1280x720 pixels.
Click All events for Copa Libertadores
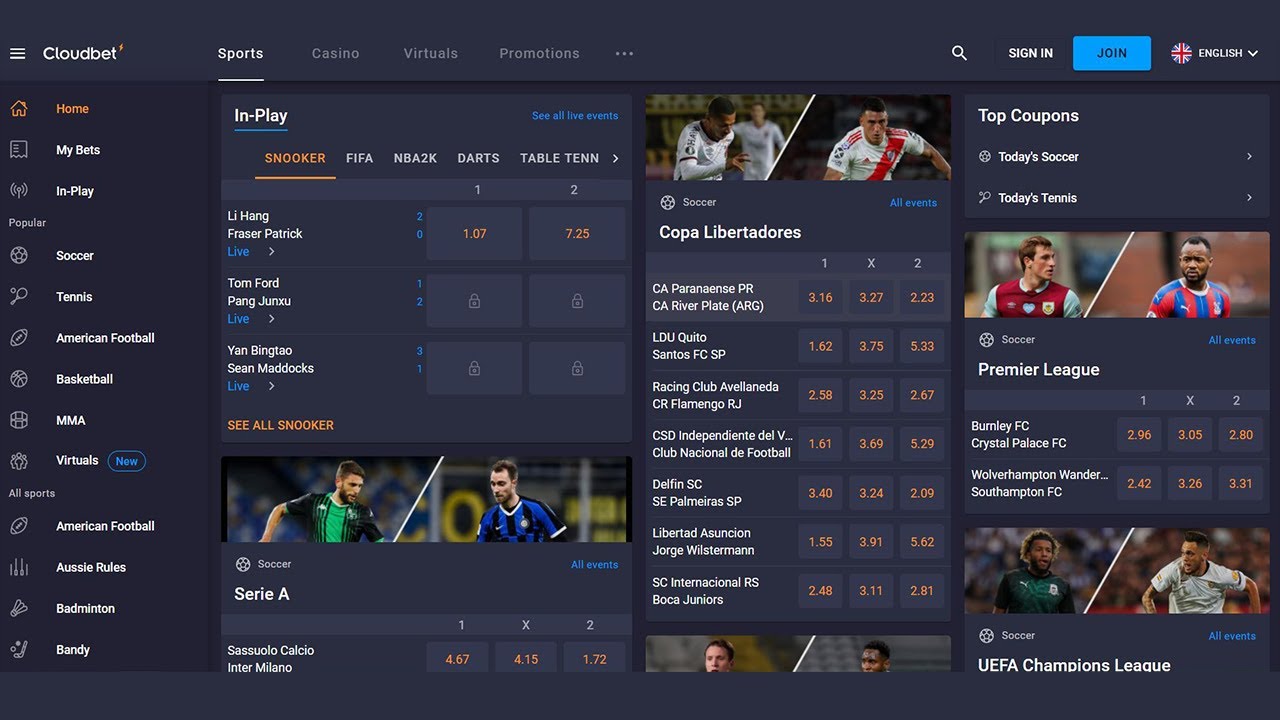[913, 203]
